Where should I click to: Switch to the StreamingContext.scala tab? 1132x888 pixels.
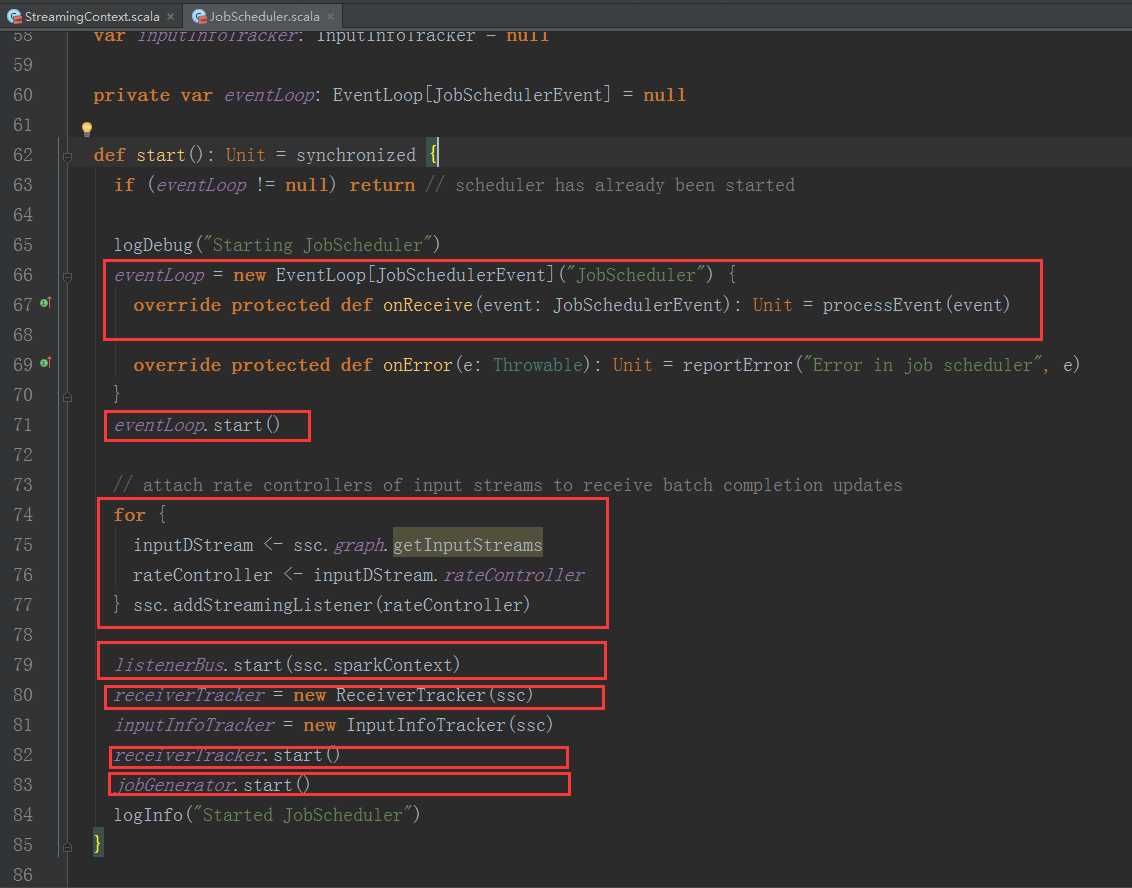[x=88, y=17]
